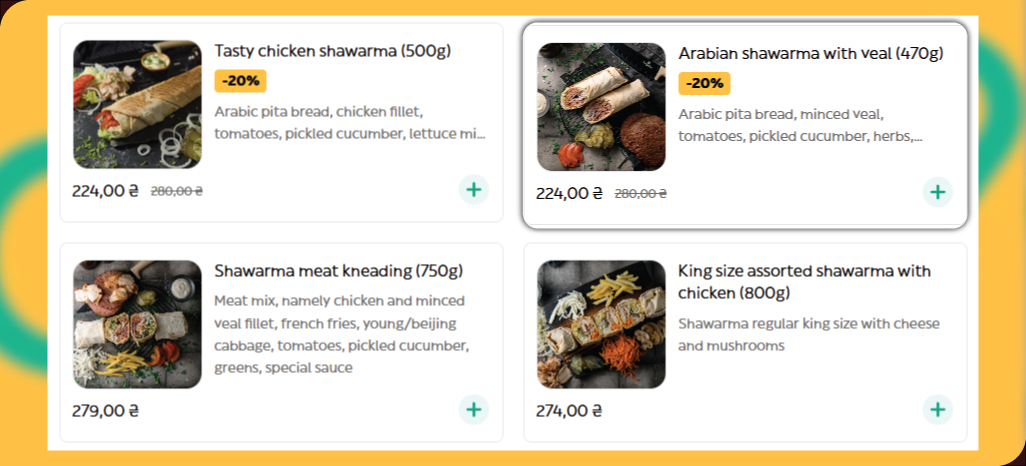1026x466 pixels.
Task: Add King size assorted shawarma to cart
Action: pos(937,409)
